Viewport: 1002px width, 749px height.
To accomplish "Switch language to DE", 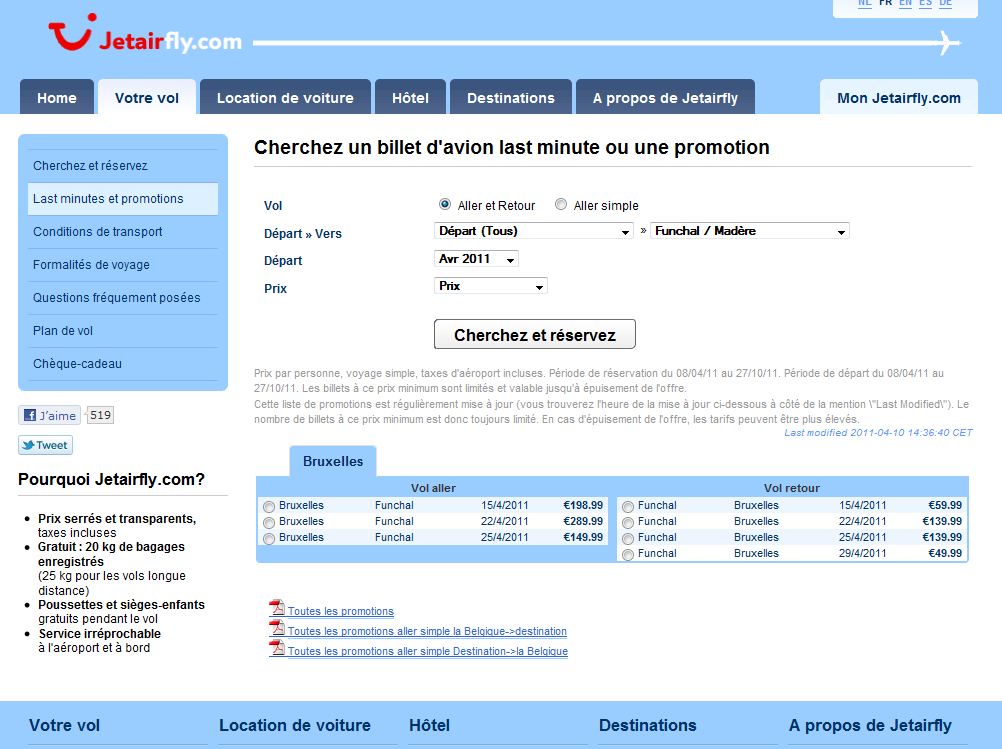I will click(946, 3).
